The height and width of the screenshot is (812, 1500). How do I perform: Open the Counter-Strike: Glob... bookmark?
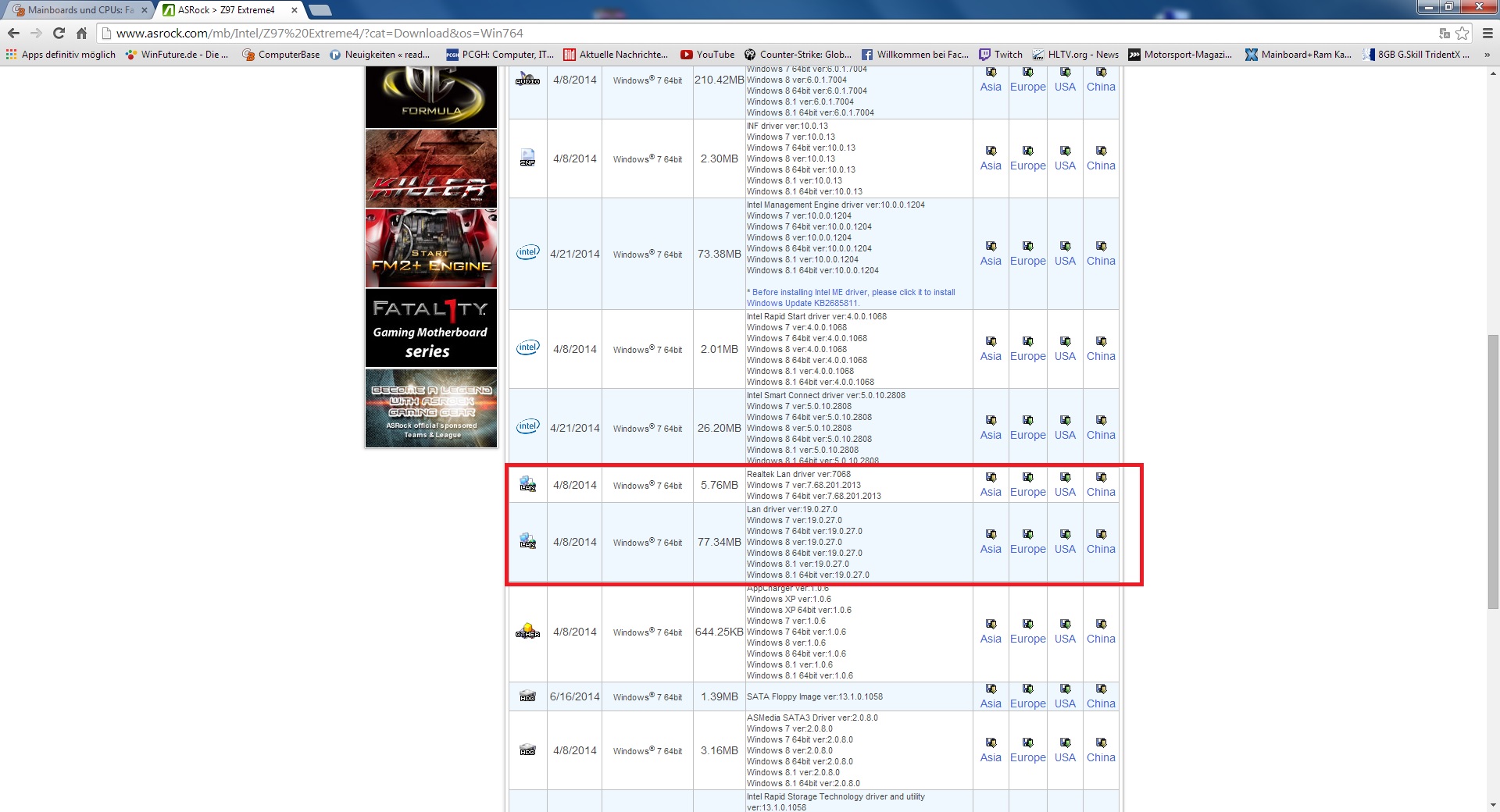tap(798, 55)
